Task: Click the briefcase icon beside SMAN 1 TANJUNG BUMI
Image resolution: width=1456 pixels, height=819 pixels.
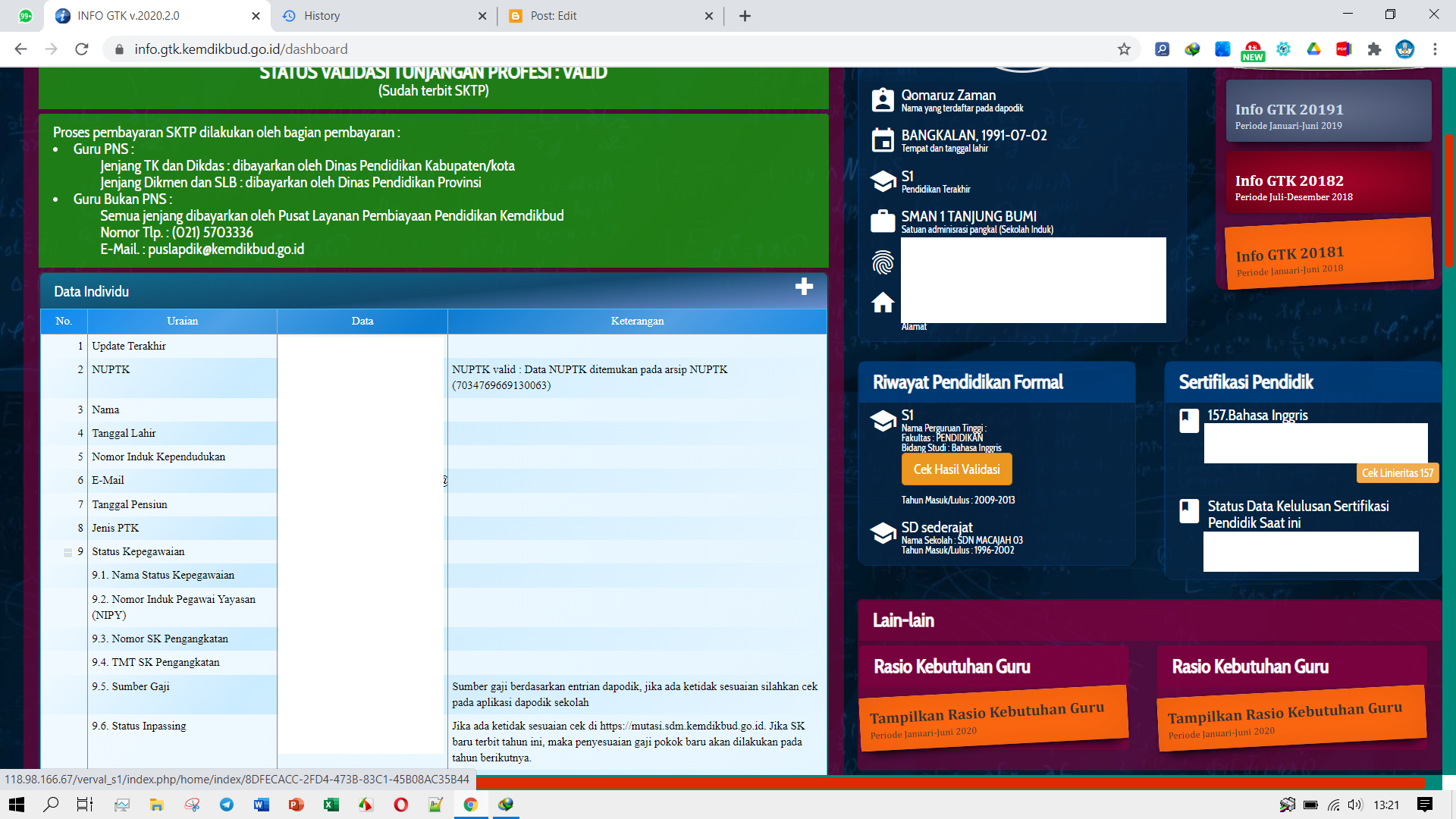Action: pyautogui.click(x=883, y=221)
